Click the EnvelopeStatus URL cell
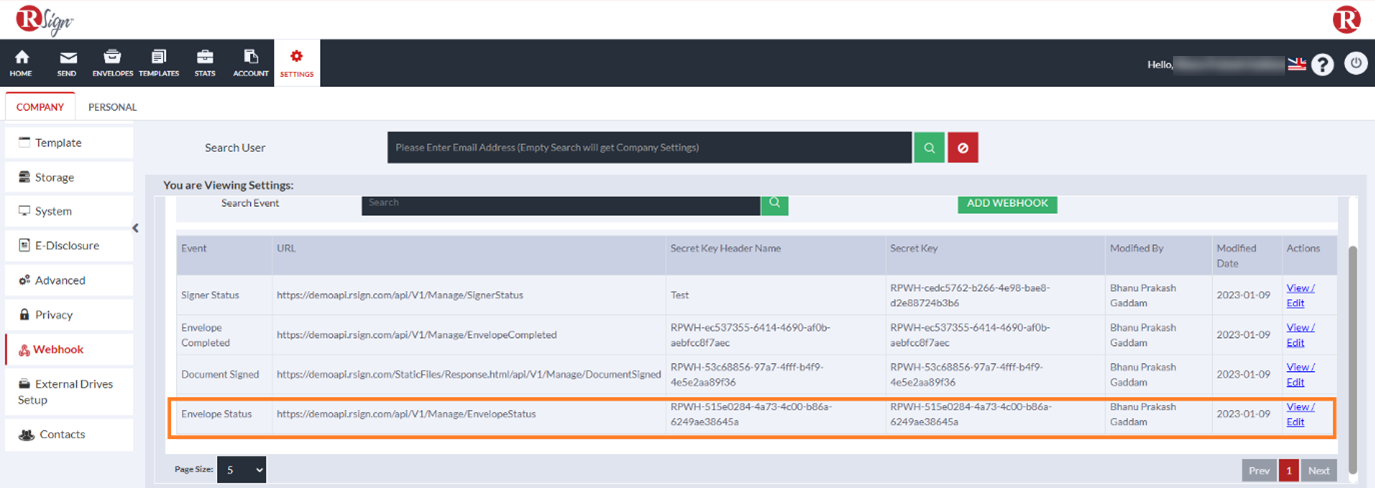 click(469, 414)
